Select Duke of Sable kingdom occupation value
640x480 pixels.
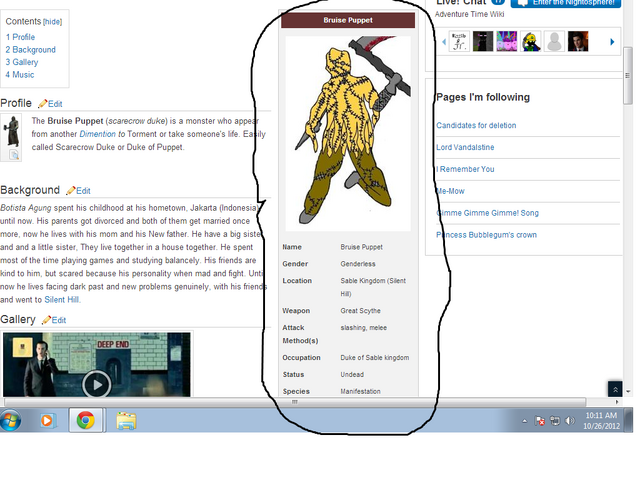point(375,358)
